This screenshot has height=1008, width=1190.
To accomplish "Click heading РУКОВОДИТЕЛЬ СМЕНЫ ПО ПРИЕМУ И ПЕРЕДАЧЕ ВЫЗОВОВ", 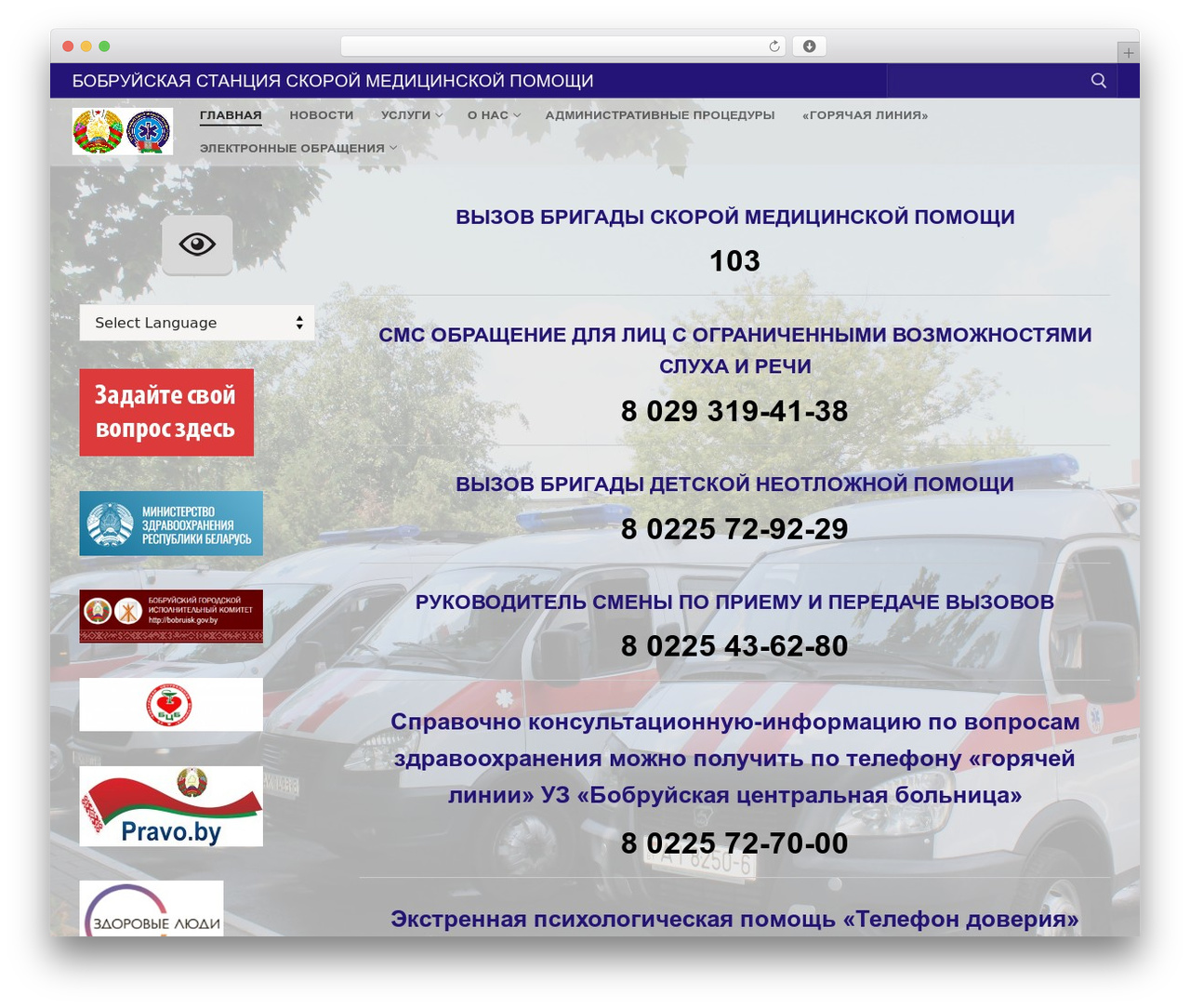I will tap(734, 603).
